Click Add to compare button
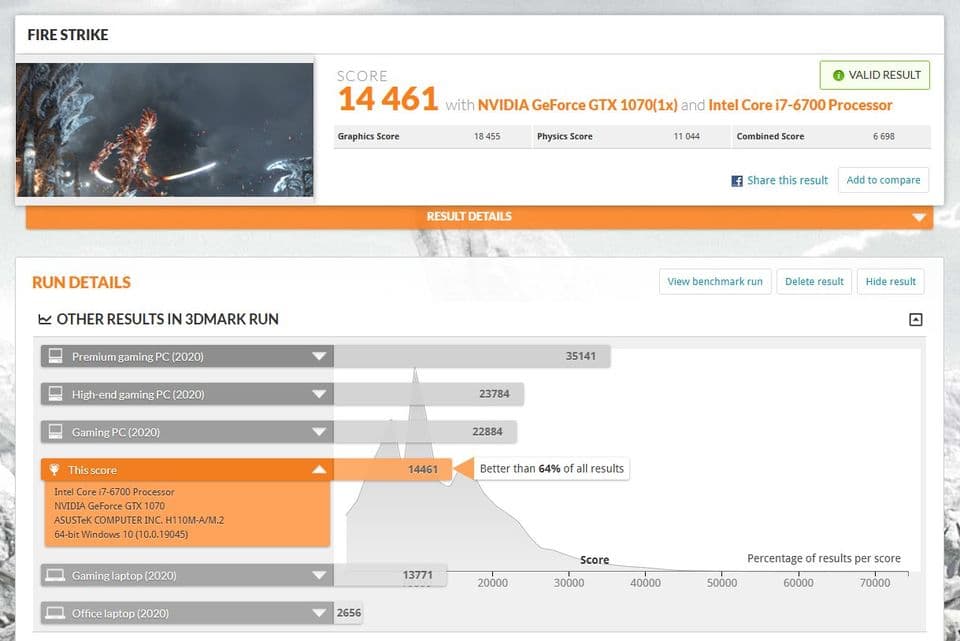 [x=883, y=180]
